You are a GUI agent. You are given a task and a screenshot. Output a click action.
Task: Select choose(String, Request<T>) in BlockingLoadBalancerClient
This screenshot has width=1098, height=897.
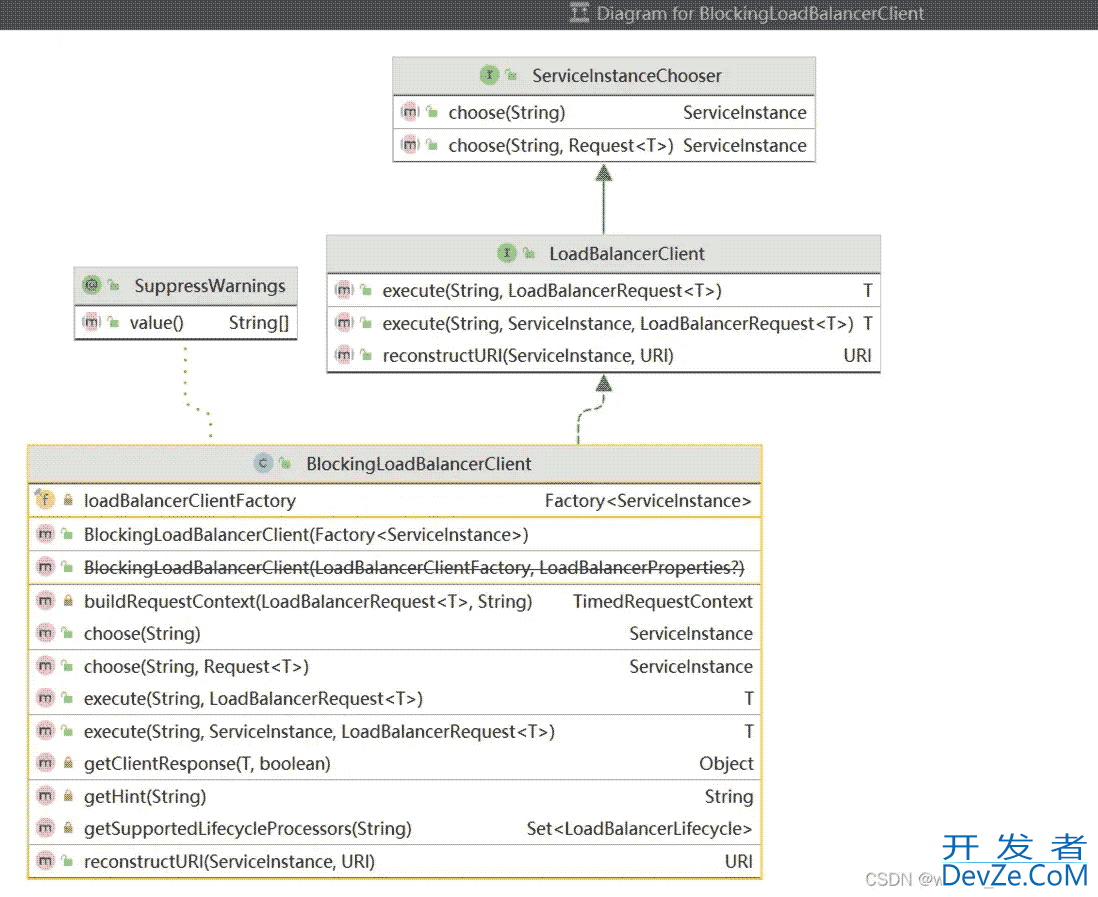(x=394, y=666)
